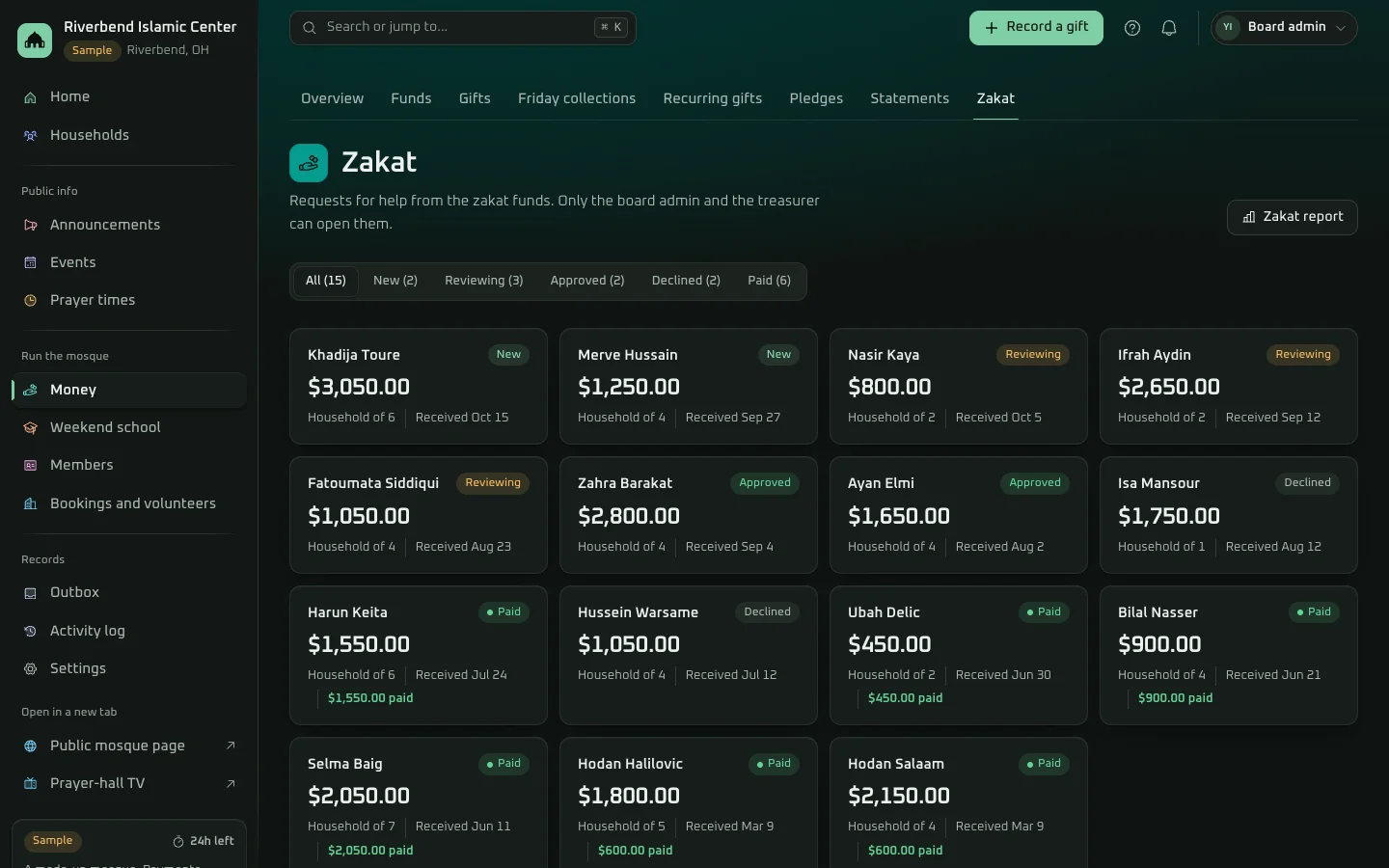Switch to the Pledges tab
The image size is (1389, 868).
[x=816, y=98]
